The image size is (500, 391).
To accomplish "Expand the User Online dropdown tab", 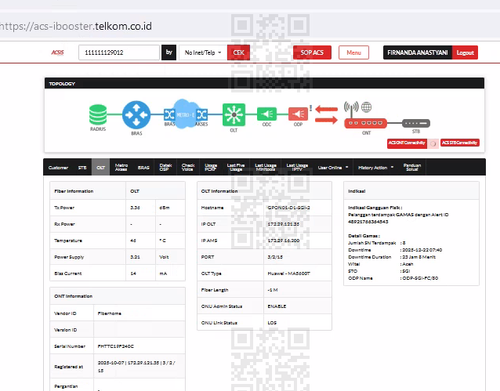I will point(333,167).
